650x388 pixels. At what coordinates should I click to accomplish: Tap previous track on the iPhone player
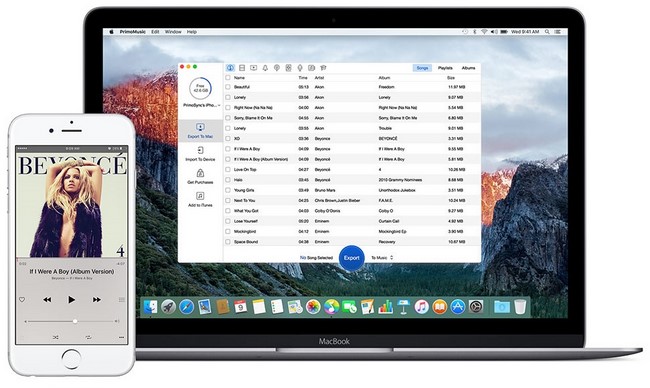[47, 299]
